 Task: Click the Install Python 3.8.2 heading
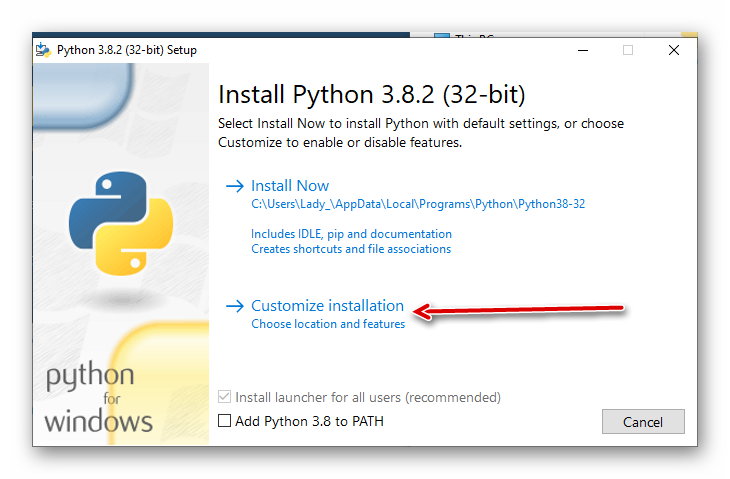pos(372,94)
